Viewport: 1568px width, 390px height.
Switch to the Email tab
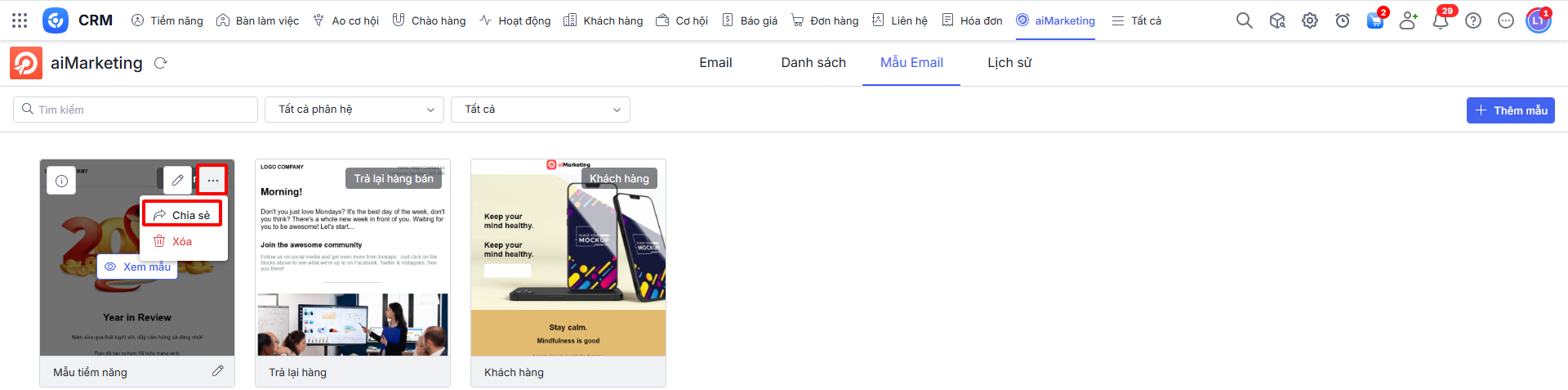tap(715, 63)
